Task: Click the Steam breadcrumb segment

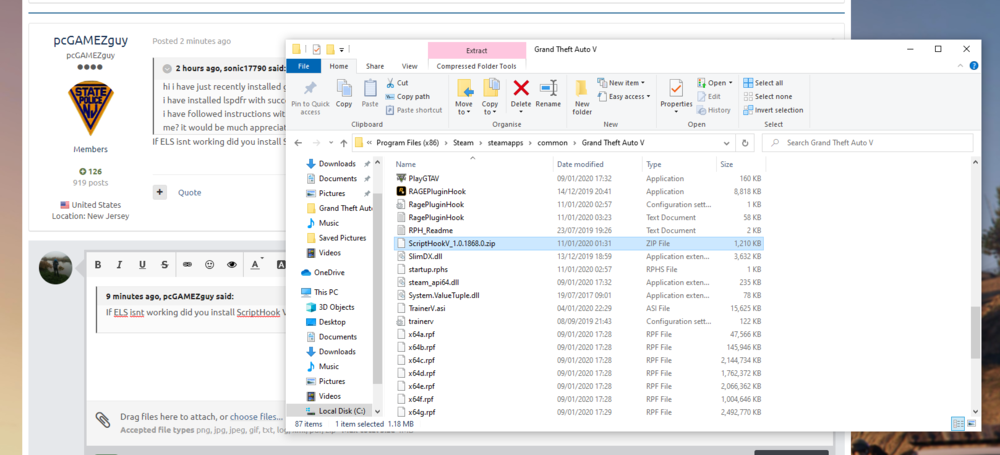Action: point(463,142)
